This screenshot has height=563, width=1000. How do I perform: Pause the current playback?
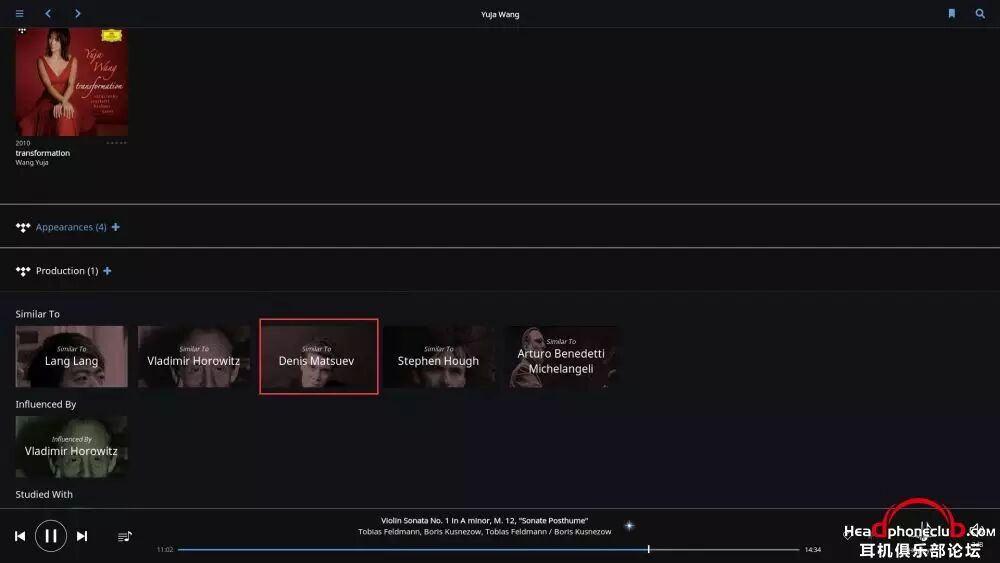(51, 536)
